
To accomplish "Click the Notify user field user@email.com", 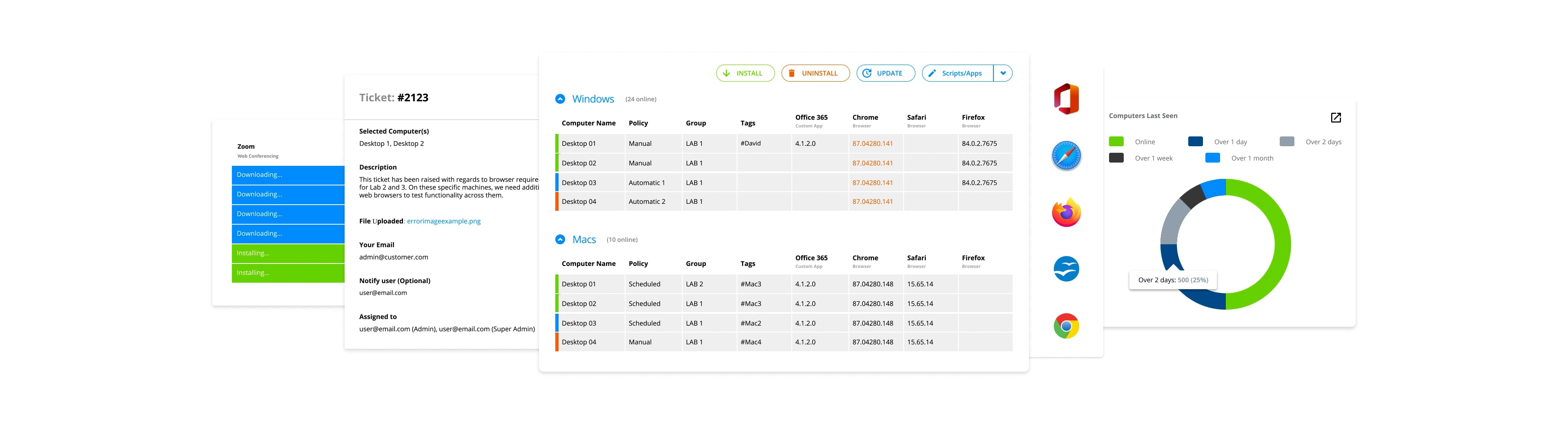I will point(383,293).
